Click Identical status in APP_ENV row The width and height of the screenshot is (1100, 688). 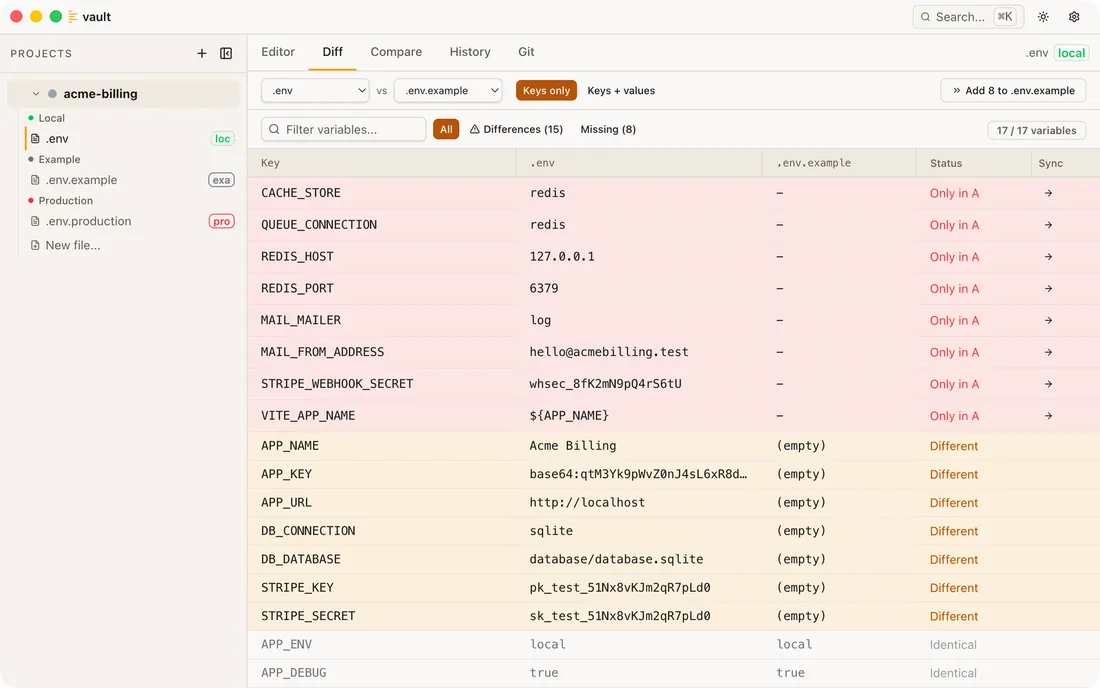tap(953, 645)
